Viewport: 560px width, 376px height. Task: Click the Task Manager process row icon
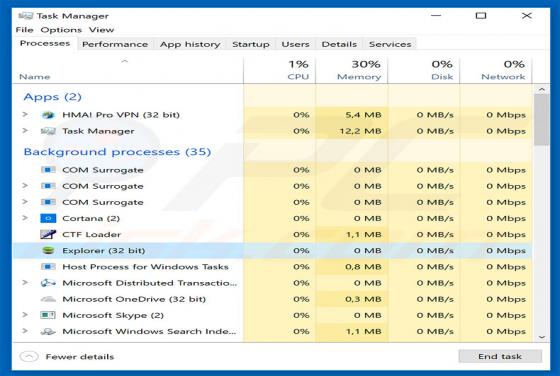[x=48, y=131]
